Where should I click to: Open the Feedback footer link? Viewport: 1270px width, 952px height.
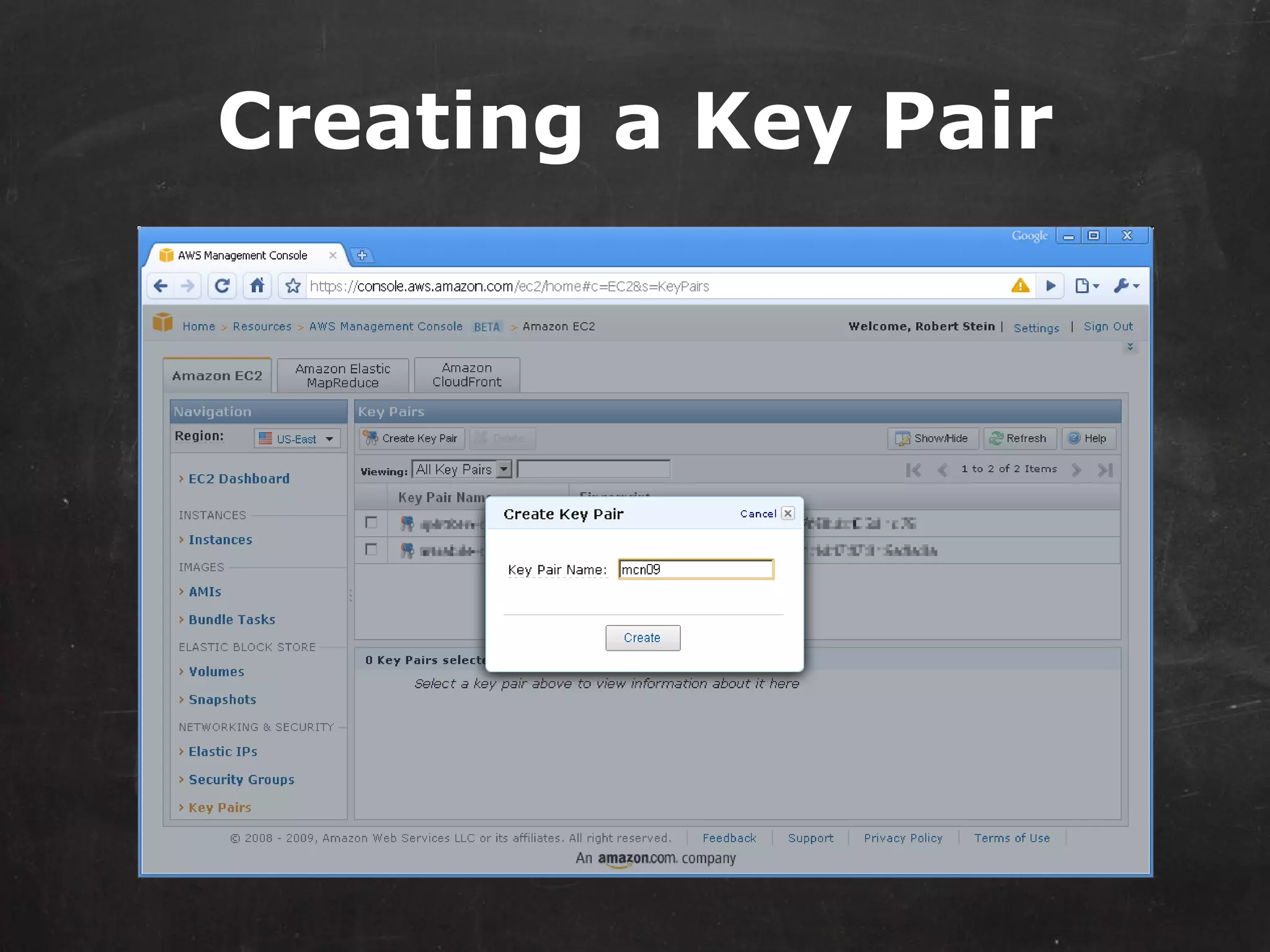729,838
